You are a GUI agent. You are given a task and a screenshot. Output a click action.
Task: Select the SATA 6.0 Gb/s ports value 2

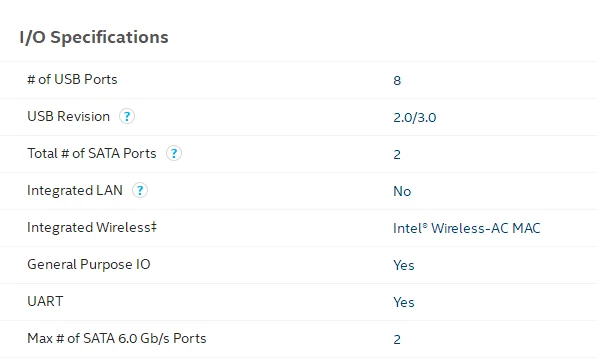[x=397, y=339]
